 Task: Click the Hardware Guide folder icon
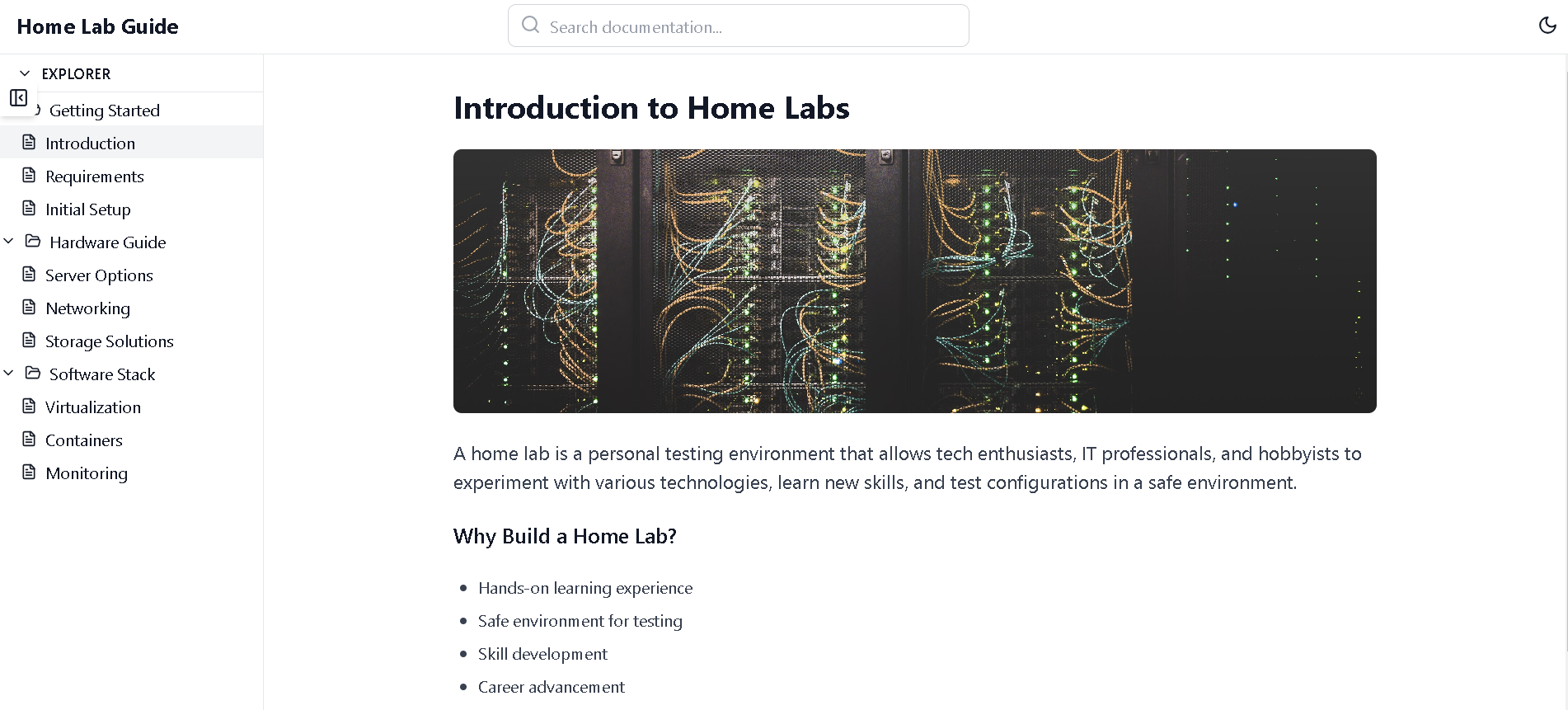33,242
